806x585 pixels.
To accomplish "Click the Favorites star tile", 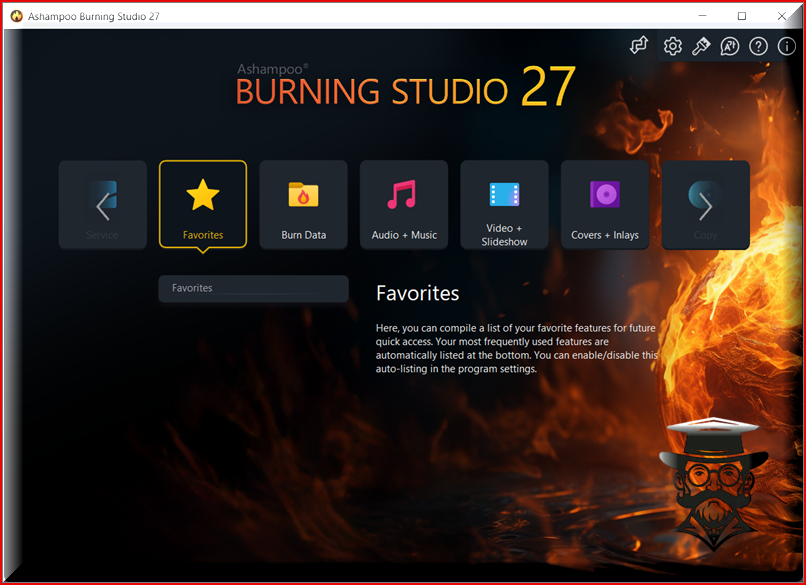I will coord(203,205).
